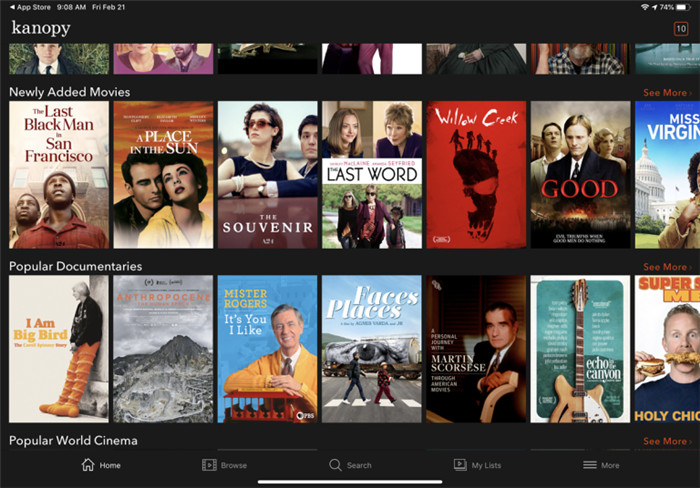Viewport: 700px width, 488px height.
Task: Tap the 9:08 AM clock
Action: pyautogui.click(x=71, y=7)
